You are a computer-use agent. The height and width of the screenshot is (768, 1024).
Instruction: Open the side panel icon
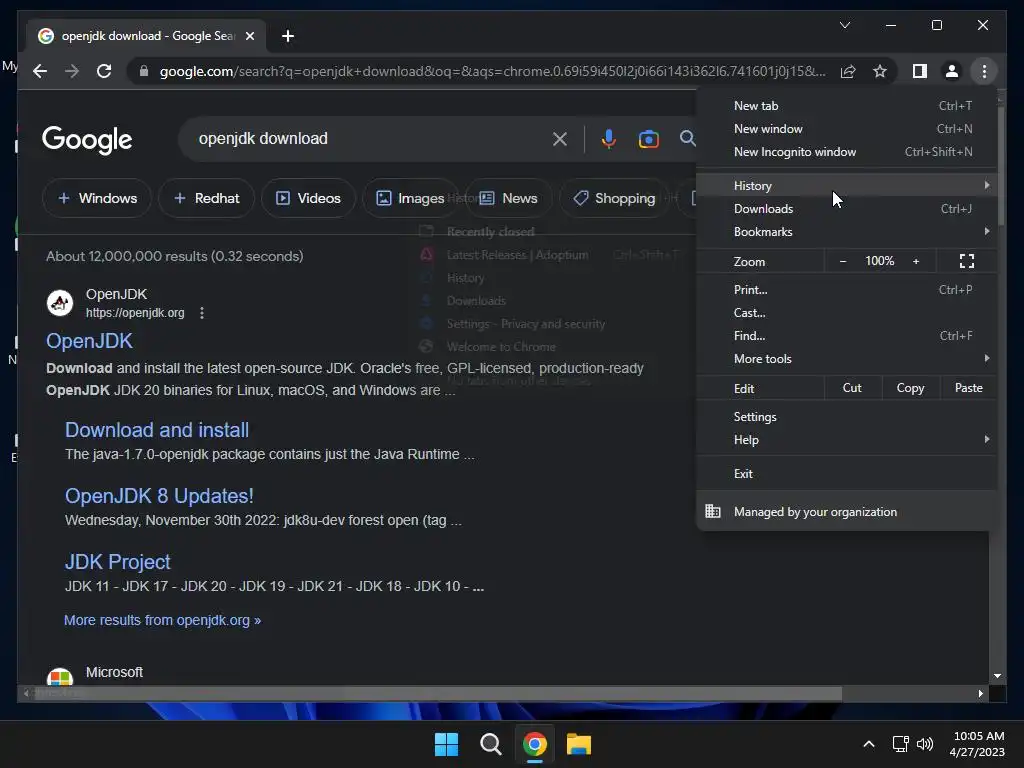[920, 71]
